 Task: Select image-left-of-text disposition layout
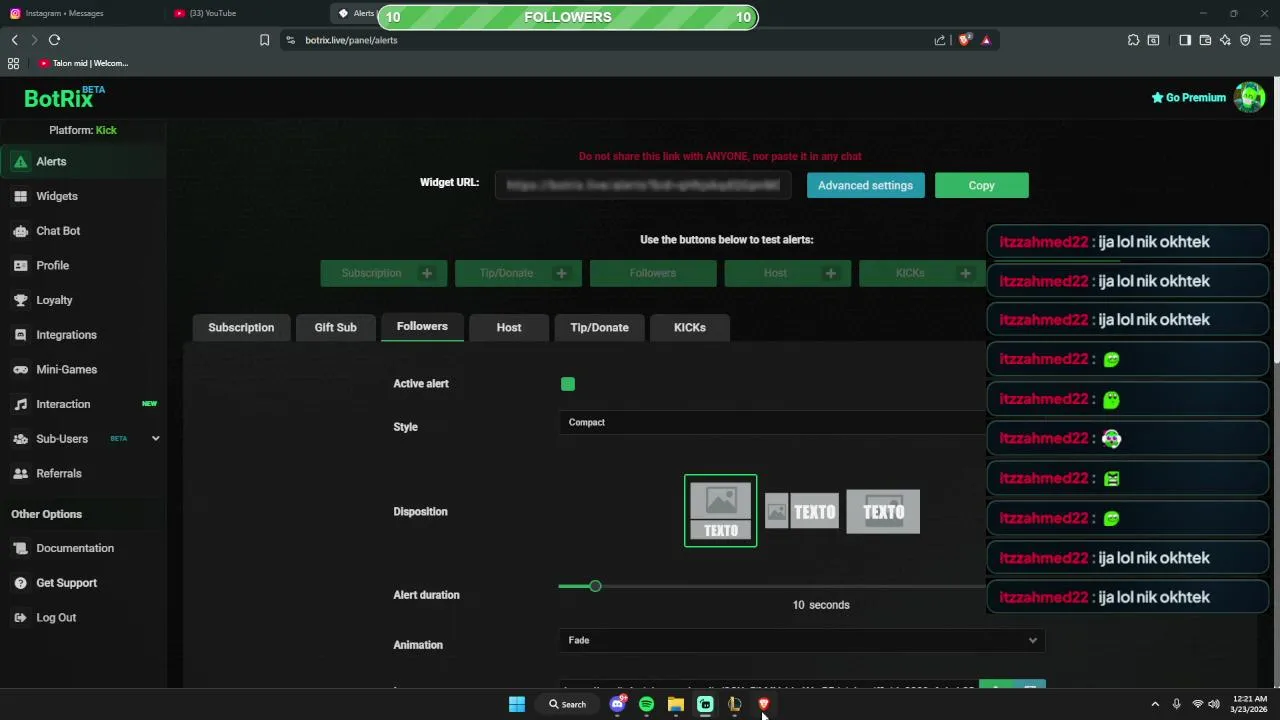coord(801,512)
